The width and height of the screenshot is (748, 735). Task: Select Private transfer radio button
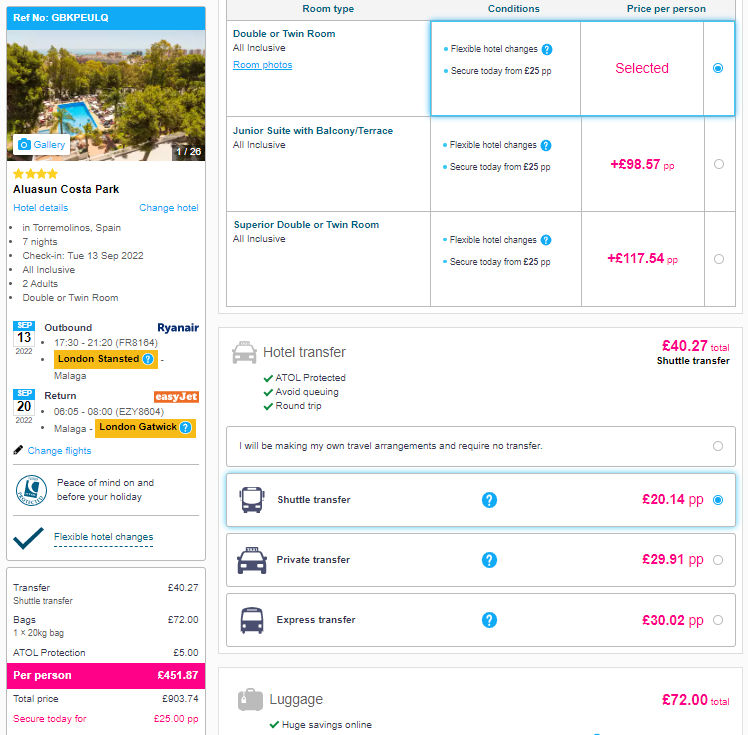click(718, 560)
